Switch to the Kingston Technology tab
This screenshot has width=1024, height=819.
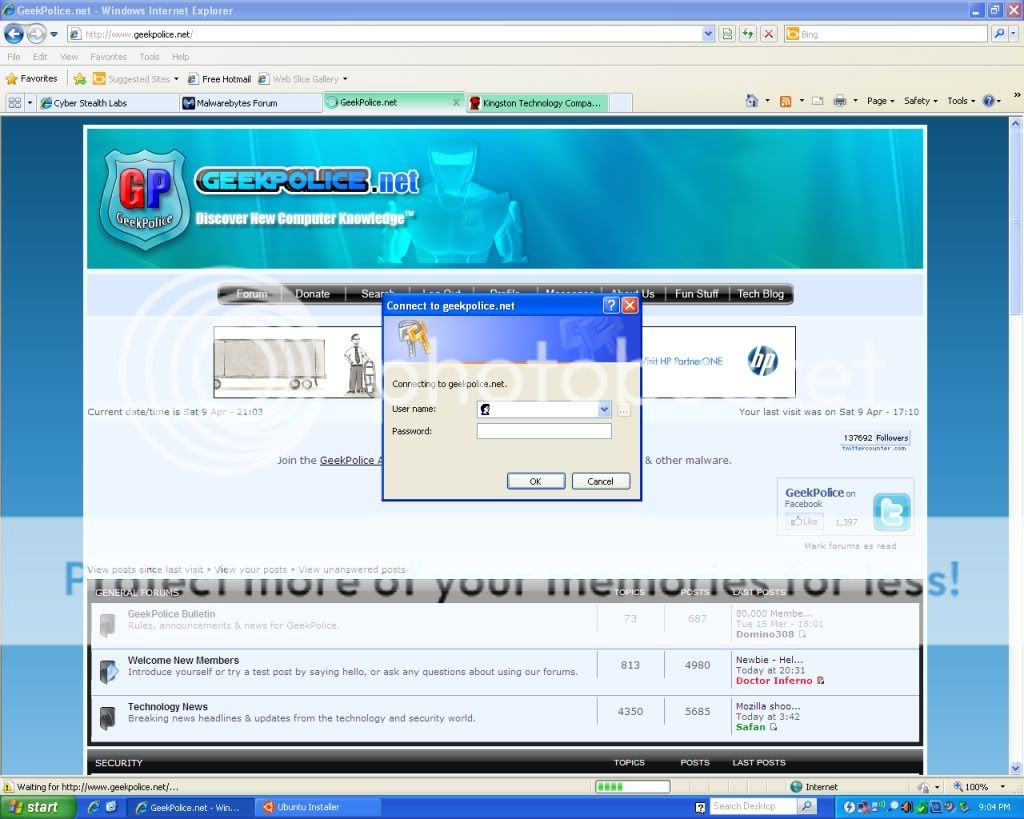(537, 103)
